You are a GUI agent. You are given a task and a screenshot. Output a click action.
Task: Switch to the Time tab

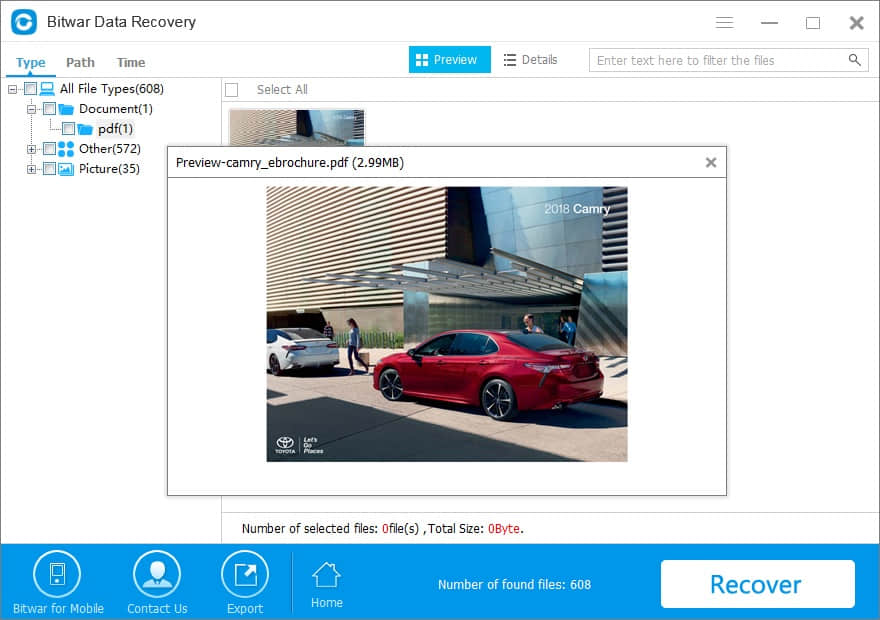[131, 62]
